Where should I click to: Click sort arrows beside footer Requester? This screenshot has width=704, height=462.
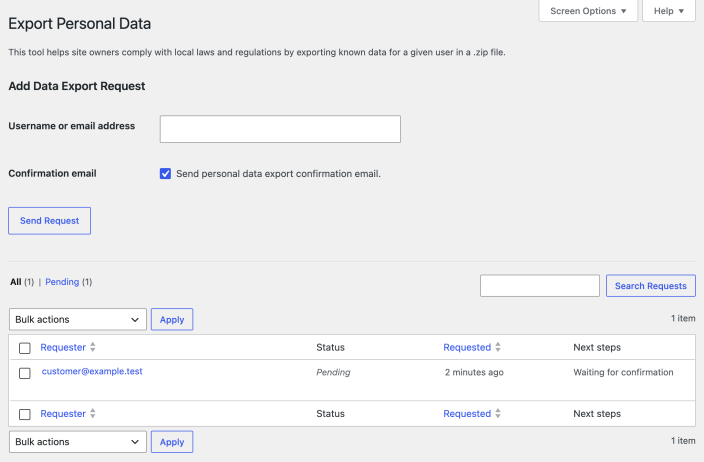[92, 414]
